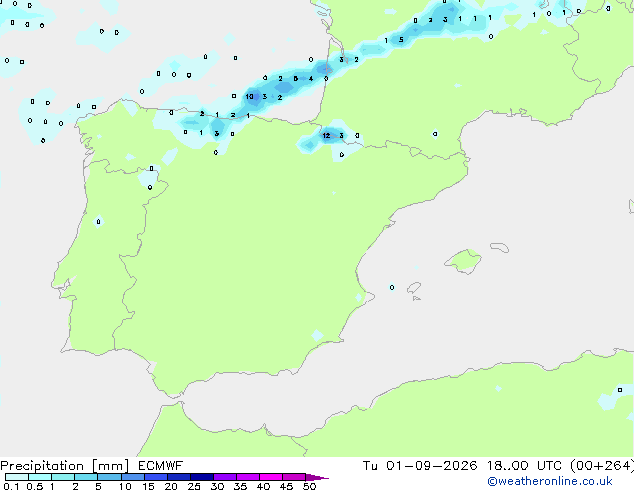Click the over-50 mm legend arrow tip
The height and width of the screenshot is (490, 634).
point(317,477)
